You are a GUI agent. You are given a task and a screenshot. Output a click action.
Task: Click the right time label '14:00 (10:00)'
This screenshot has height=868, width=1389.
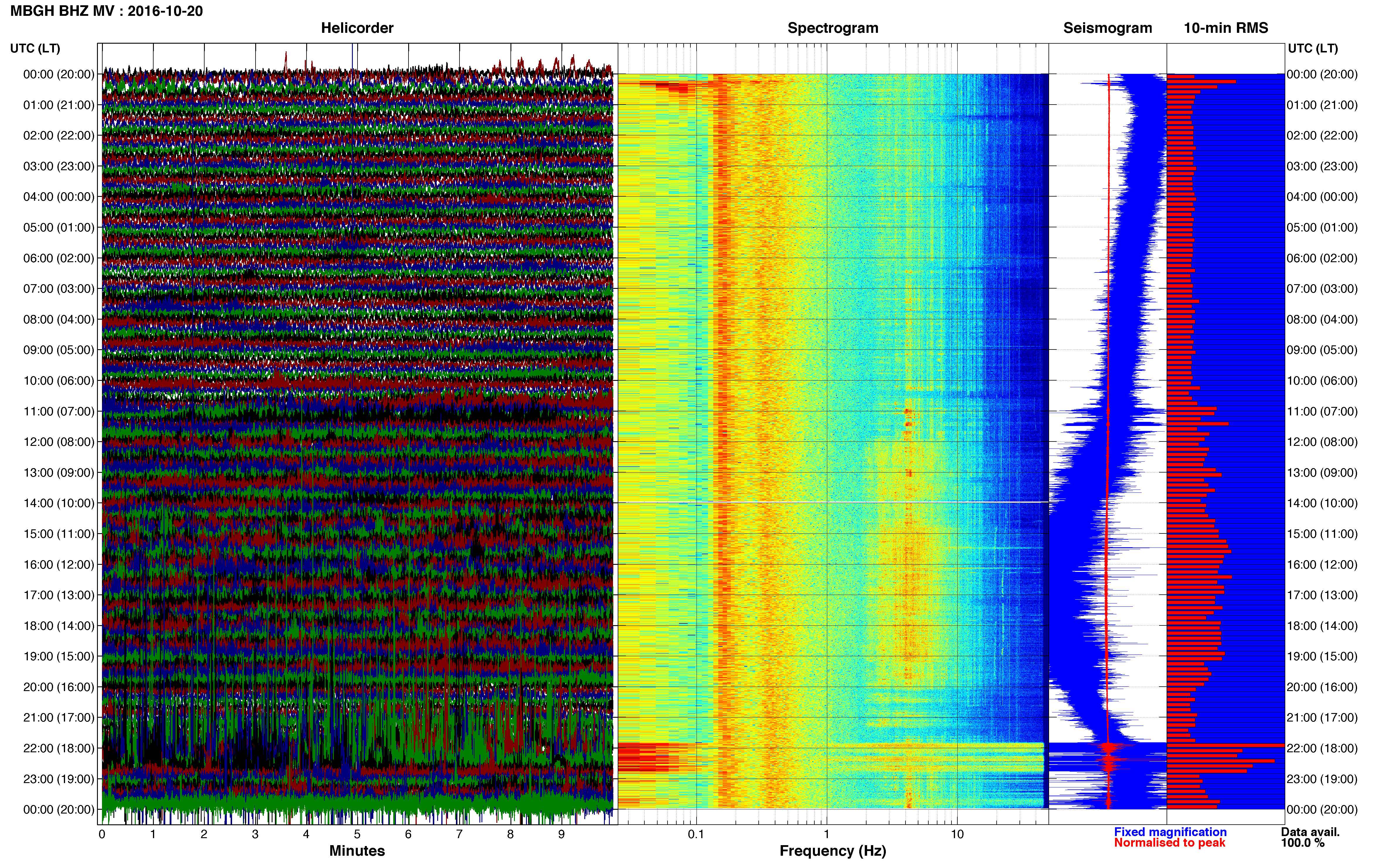[x=1322, y=504]
